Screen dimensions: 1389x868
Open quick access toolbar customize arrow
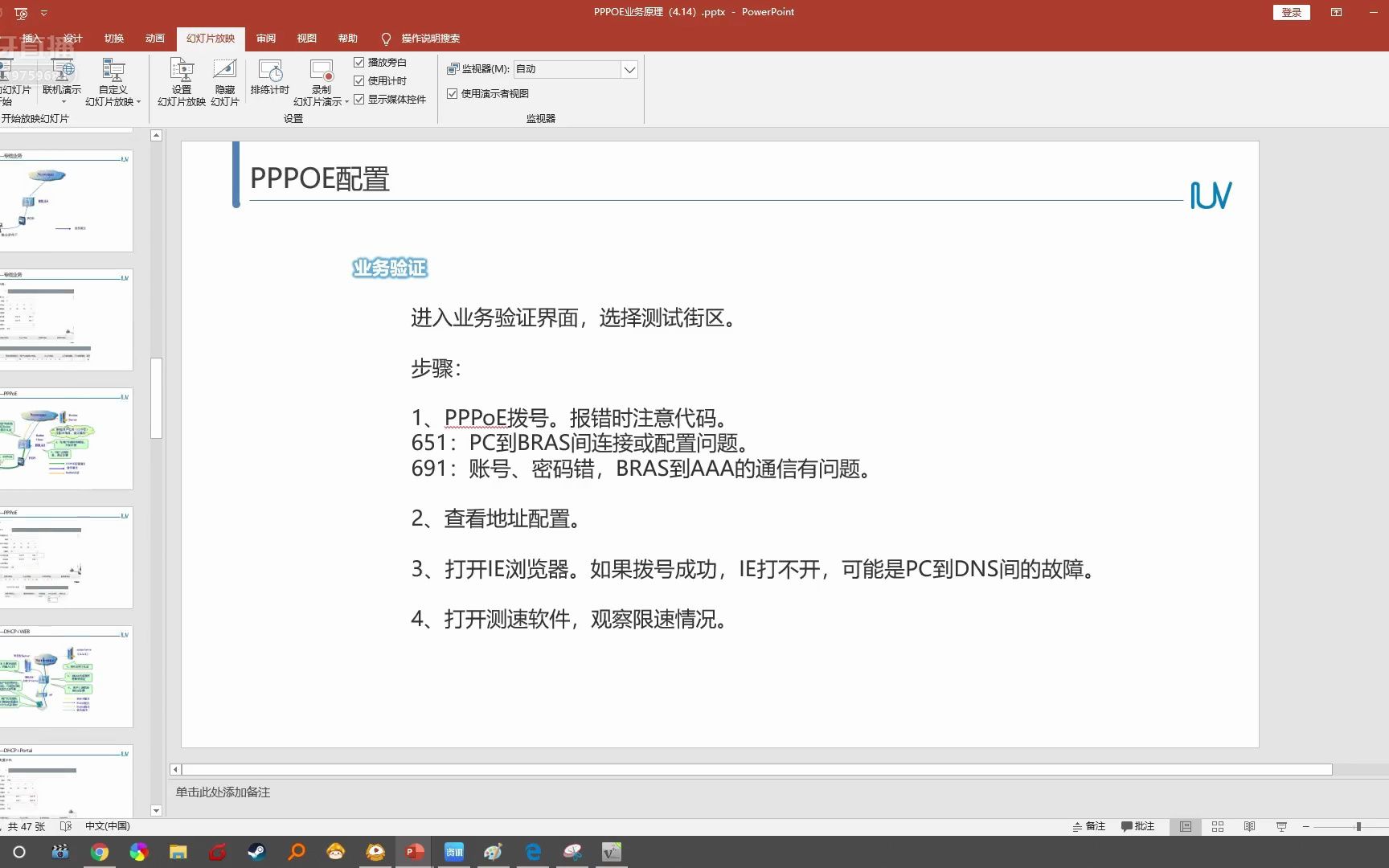pyautogui.click(x=44, y=13)
